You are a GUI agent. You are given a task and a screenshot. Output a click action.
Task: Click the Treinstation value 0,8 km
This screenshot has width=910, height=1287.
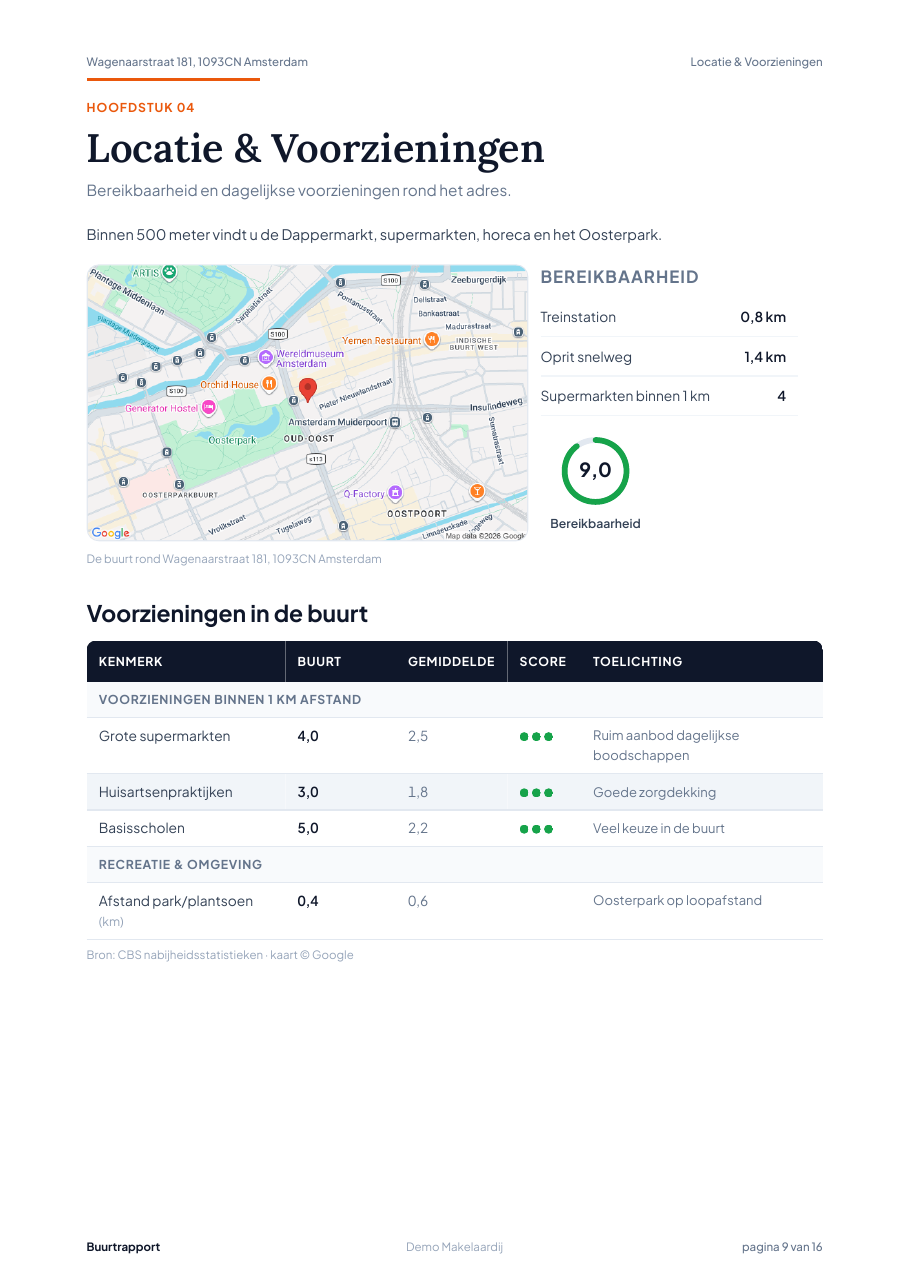pyautogui.click(x=763, y=317)
